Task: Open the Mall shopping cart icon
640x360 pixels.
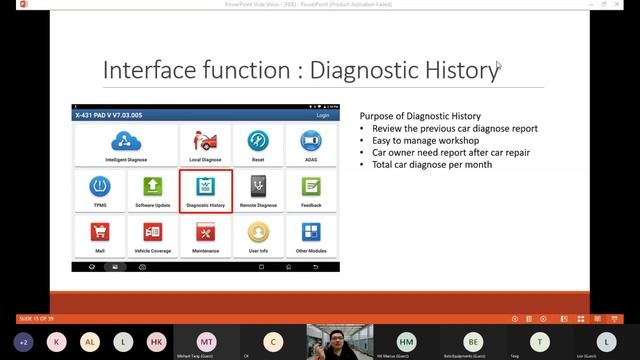Action: coord(100,232)
